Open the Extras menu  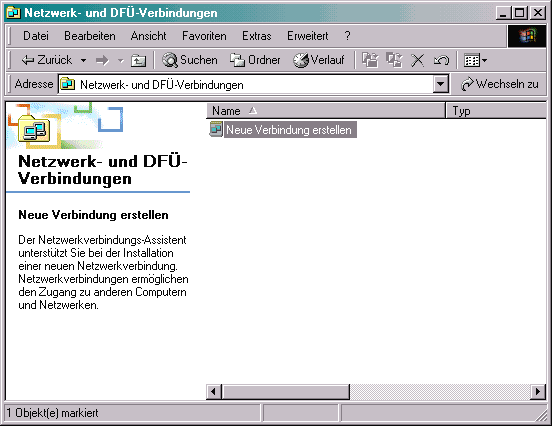pyautogui.click(x=257, y=36)
